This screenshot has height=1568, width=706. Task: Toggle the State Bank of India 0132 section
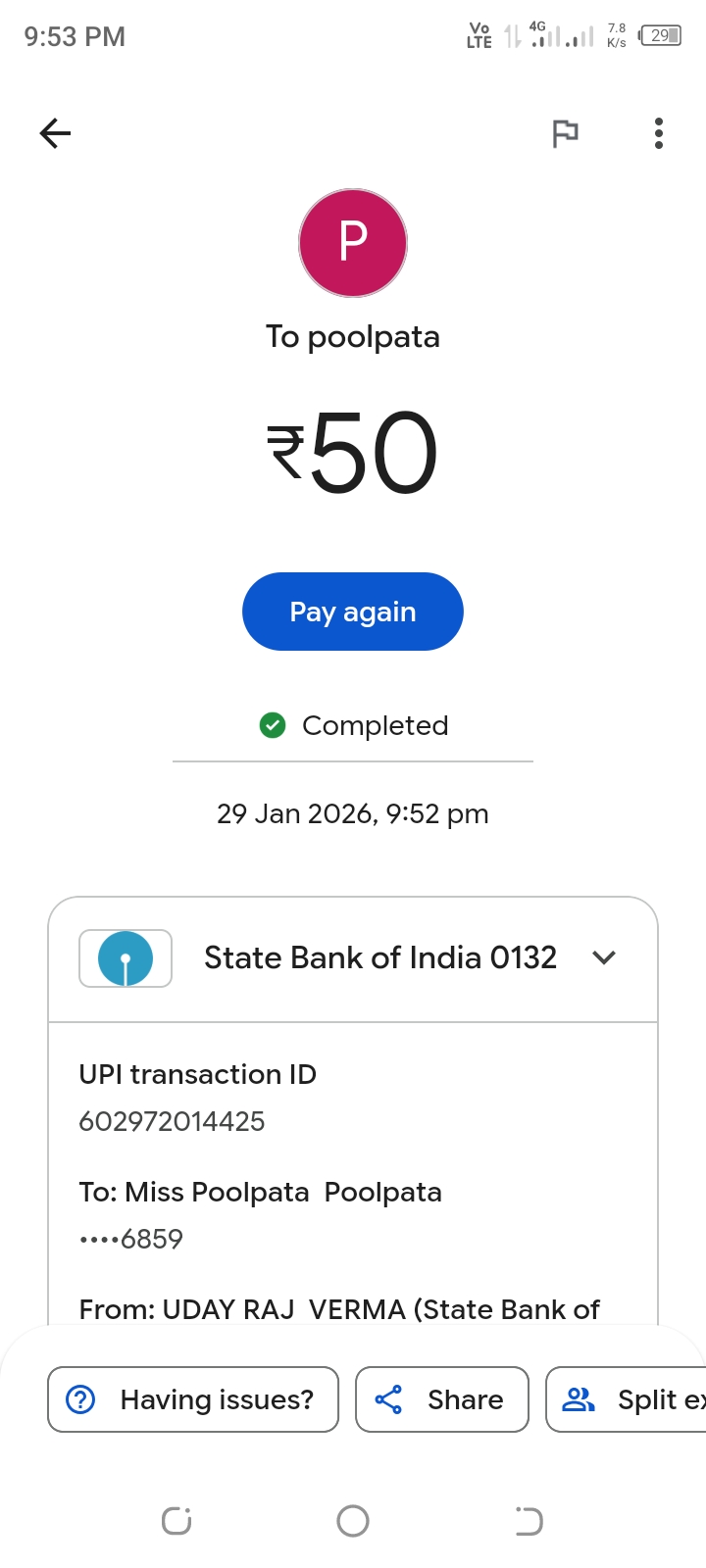(380, 958)
